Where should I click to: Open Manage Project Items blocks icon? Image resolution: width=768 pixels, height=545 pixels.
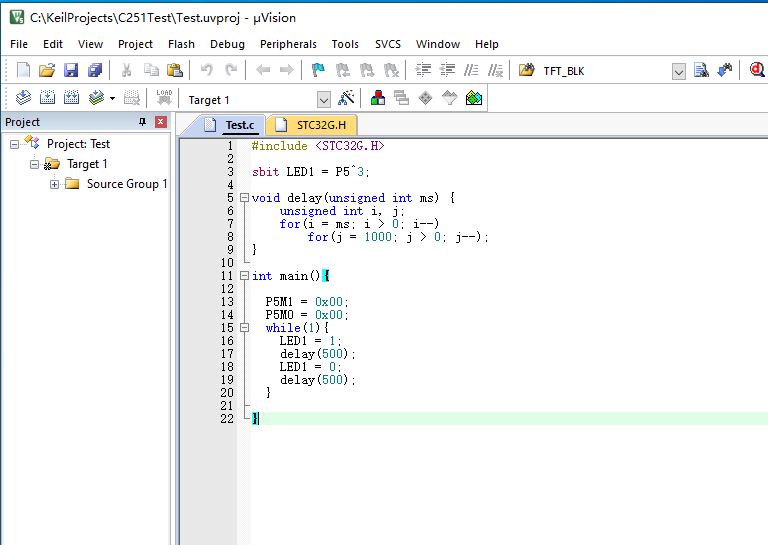coord(378,98)
